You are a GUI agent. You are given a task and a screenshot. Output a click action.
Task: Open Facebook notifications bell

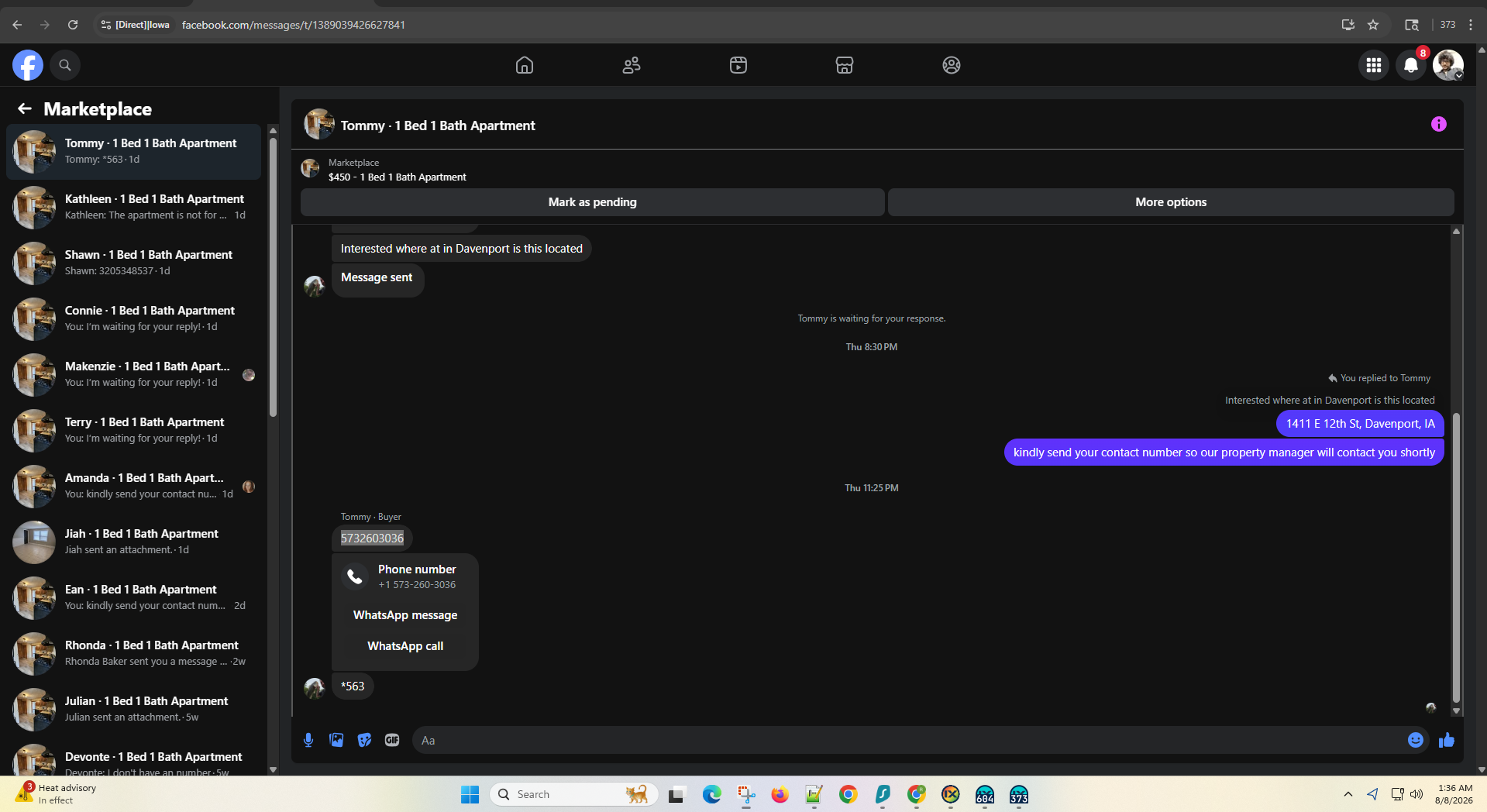(1411, 65)
